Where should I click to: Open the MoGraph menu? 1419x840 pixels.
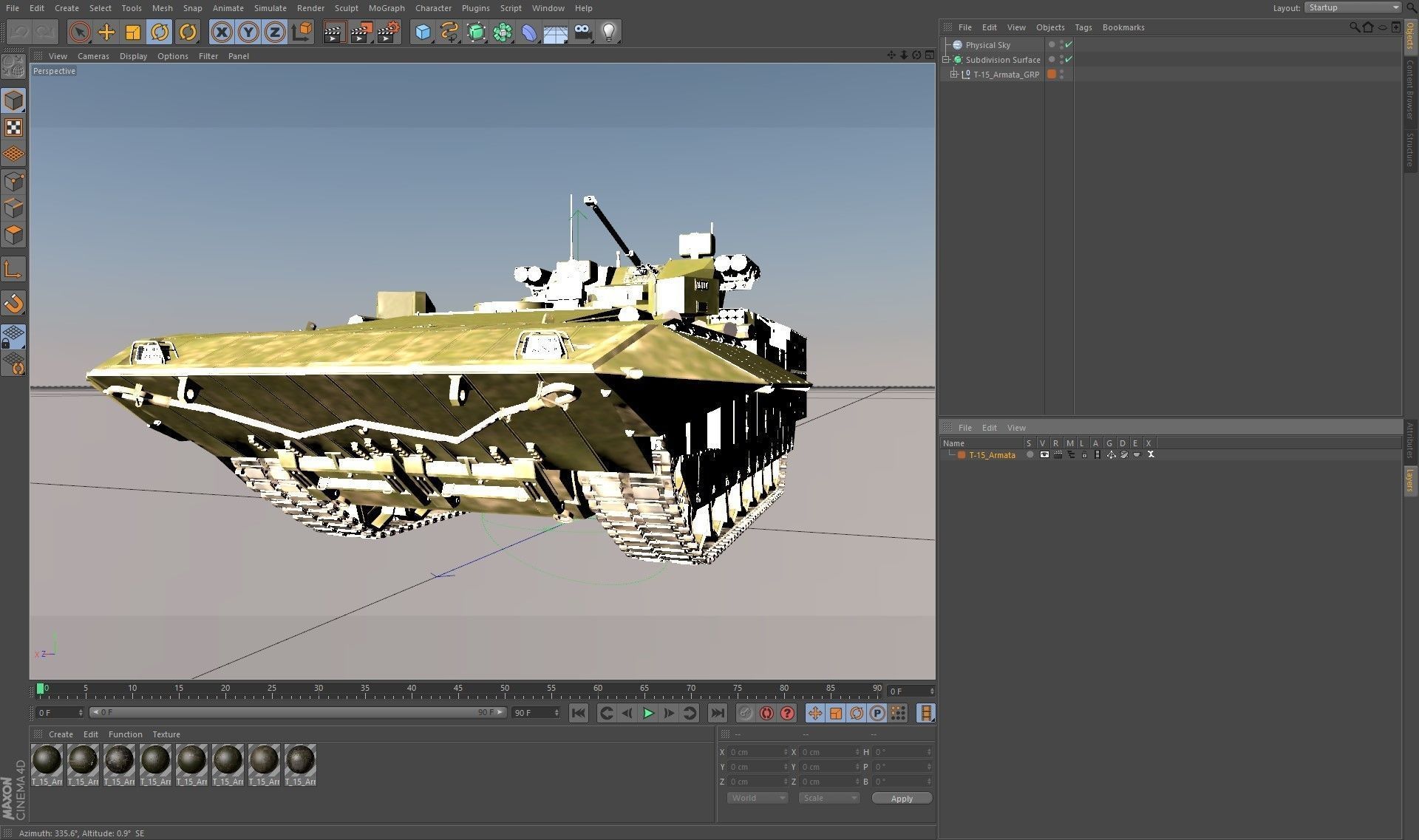click(x=387, y=8)
